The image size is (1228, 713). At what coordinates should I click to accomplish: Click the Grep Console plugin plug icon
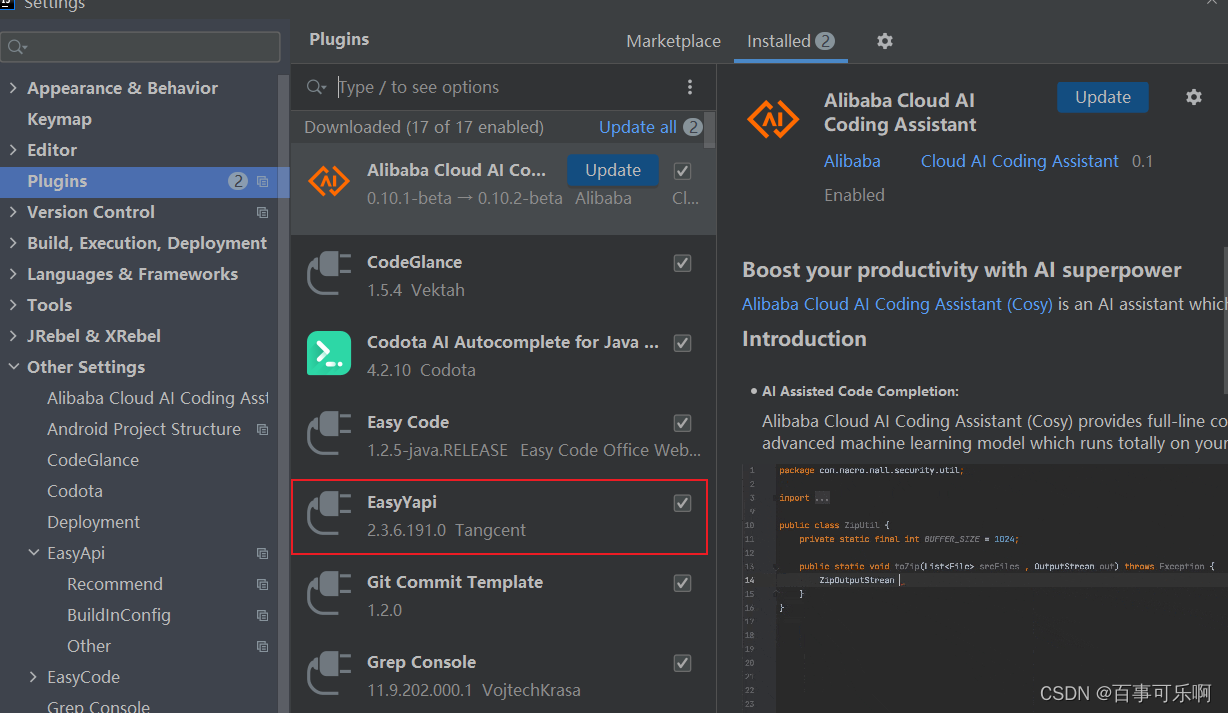[x=329, y=674]
